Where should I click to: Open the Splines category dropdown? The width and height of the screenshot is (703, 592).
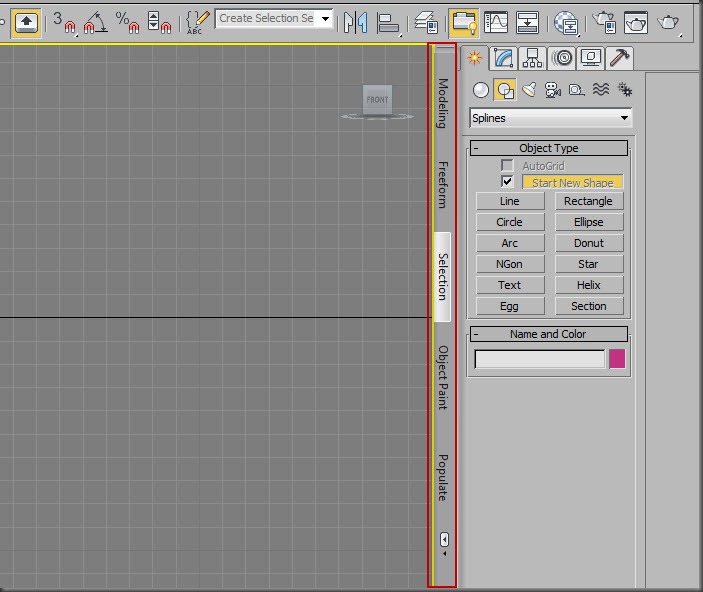(551, 118)
